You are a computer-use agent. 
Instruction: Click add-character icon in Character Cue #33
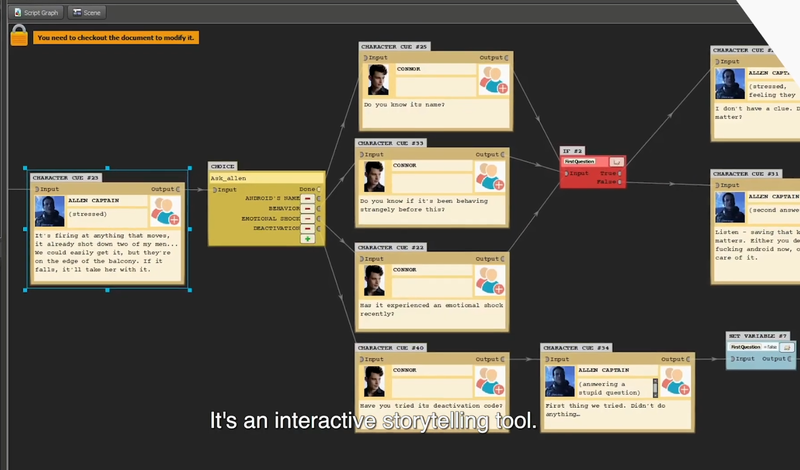tap(489, 175)
